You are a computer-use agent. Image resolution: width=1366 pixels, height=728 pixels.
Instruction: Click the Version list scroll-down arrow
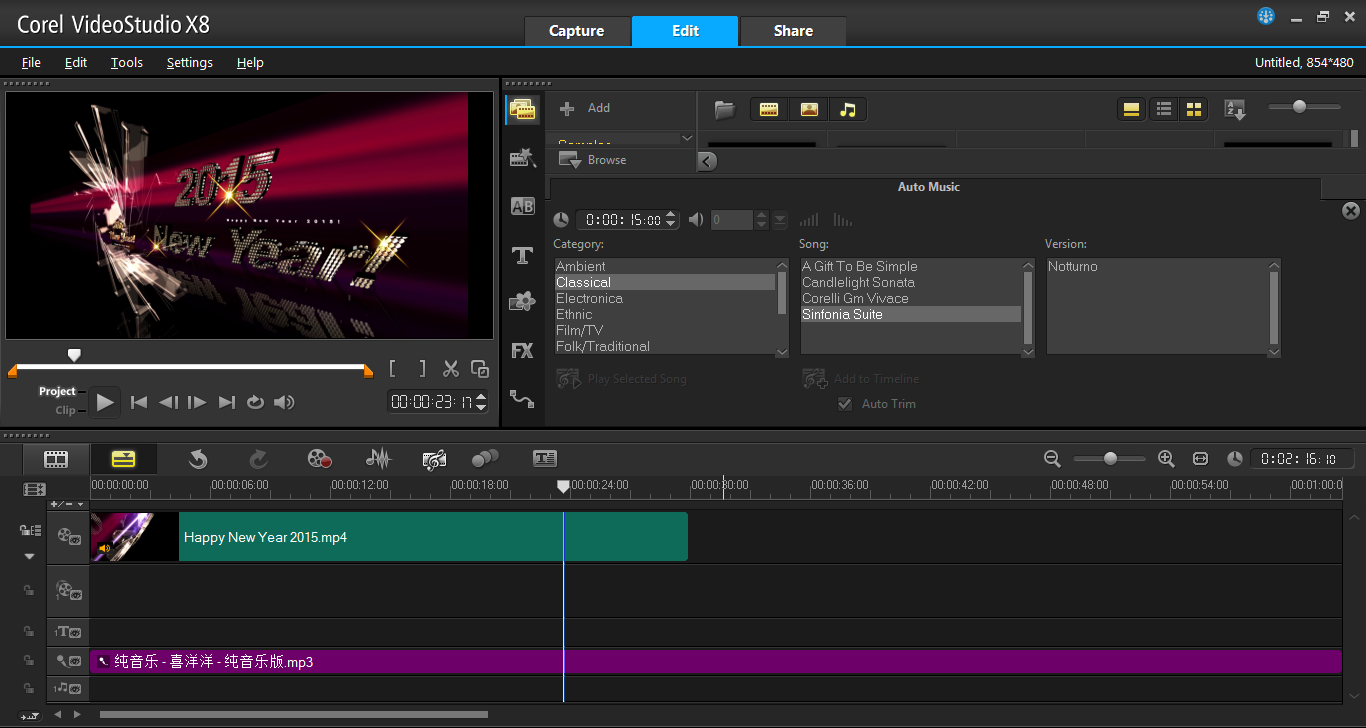[1274, 352]
